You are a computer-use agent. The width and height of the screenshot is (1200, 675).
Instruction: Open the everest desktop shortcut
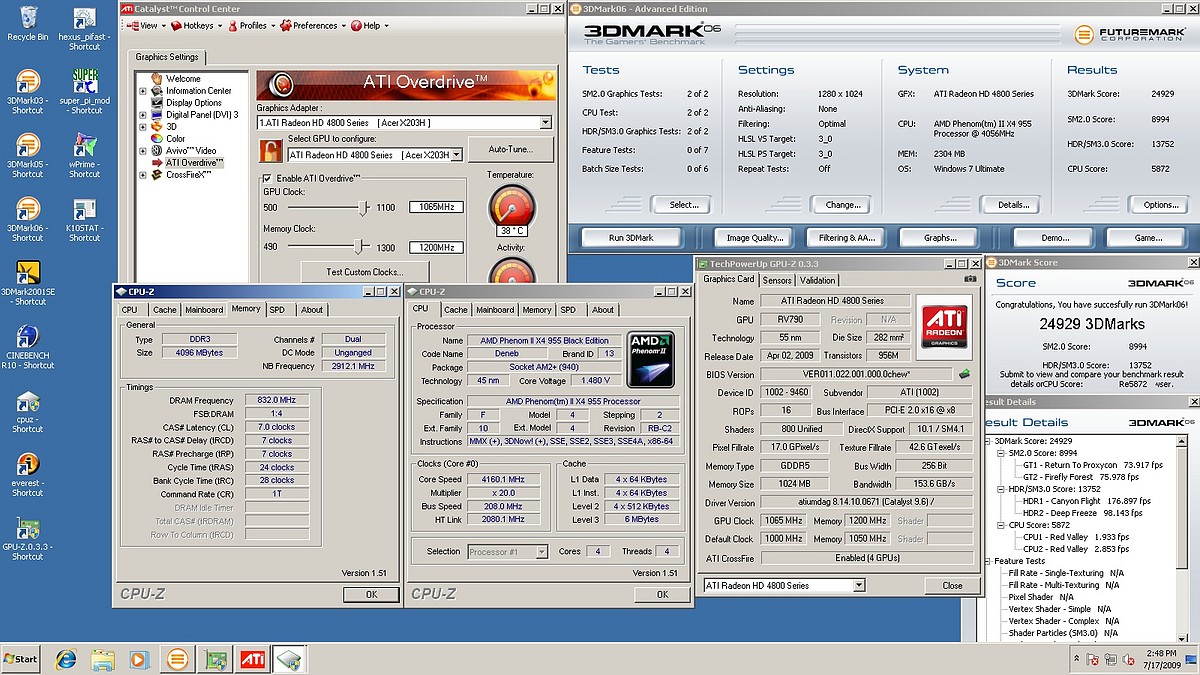click(x=27, y=466)
